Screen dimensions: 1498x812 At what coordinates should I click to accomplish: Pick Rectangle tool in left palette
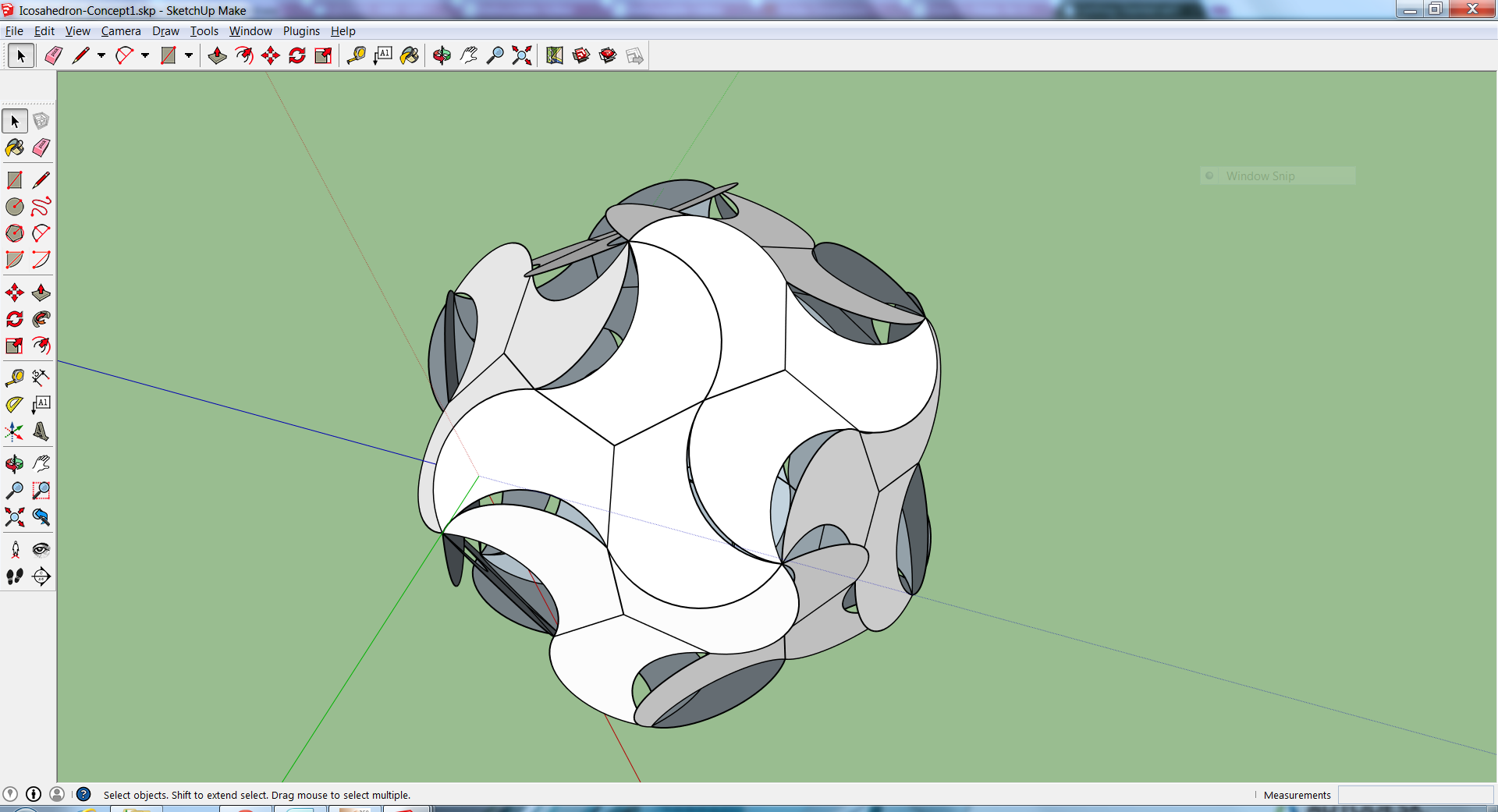[x=15, y=180]
